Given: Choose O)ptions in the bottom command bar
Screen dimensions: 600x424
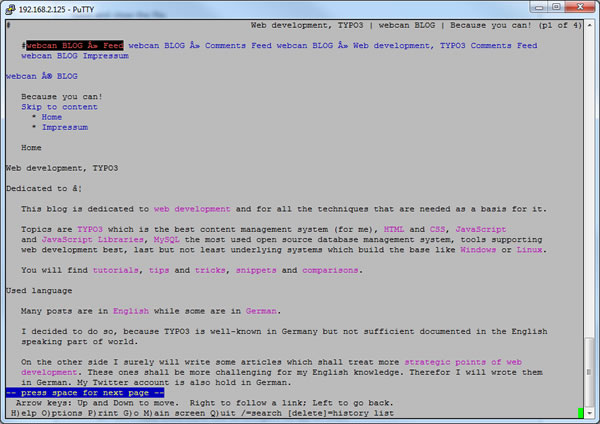Looking at the screenshot, I should coord(63,413).
